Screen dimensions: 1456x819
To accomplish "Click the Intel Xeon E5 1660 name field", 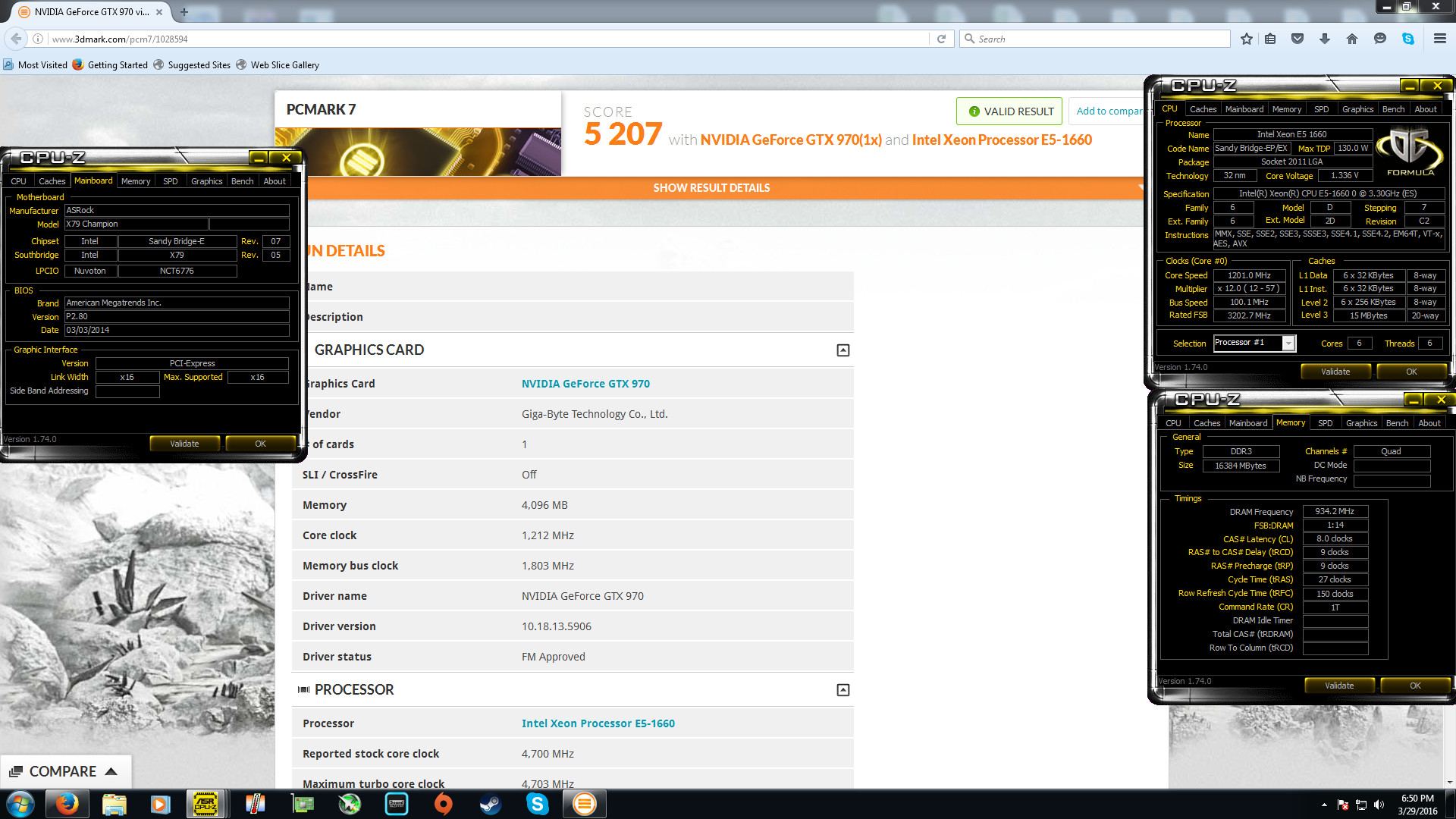I will (1292, 135).
